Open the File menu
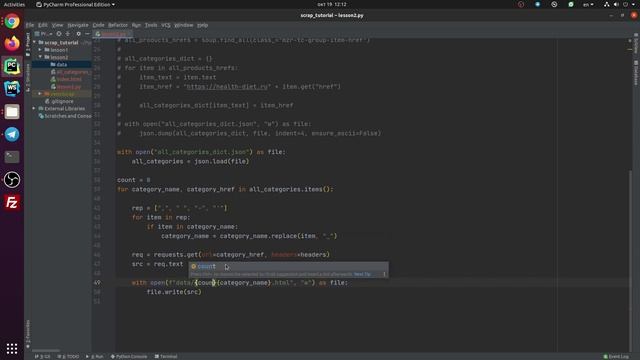The width and height of the screenshot is (640, 360). click(x=30, y=25)
